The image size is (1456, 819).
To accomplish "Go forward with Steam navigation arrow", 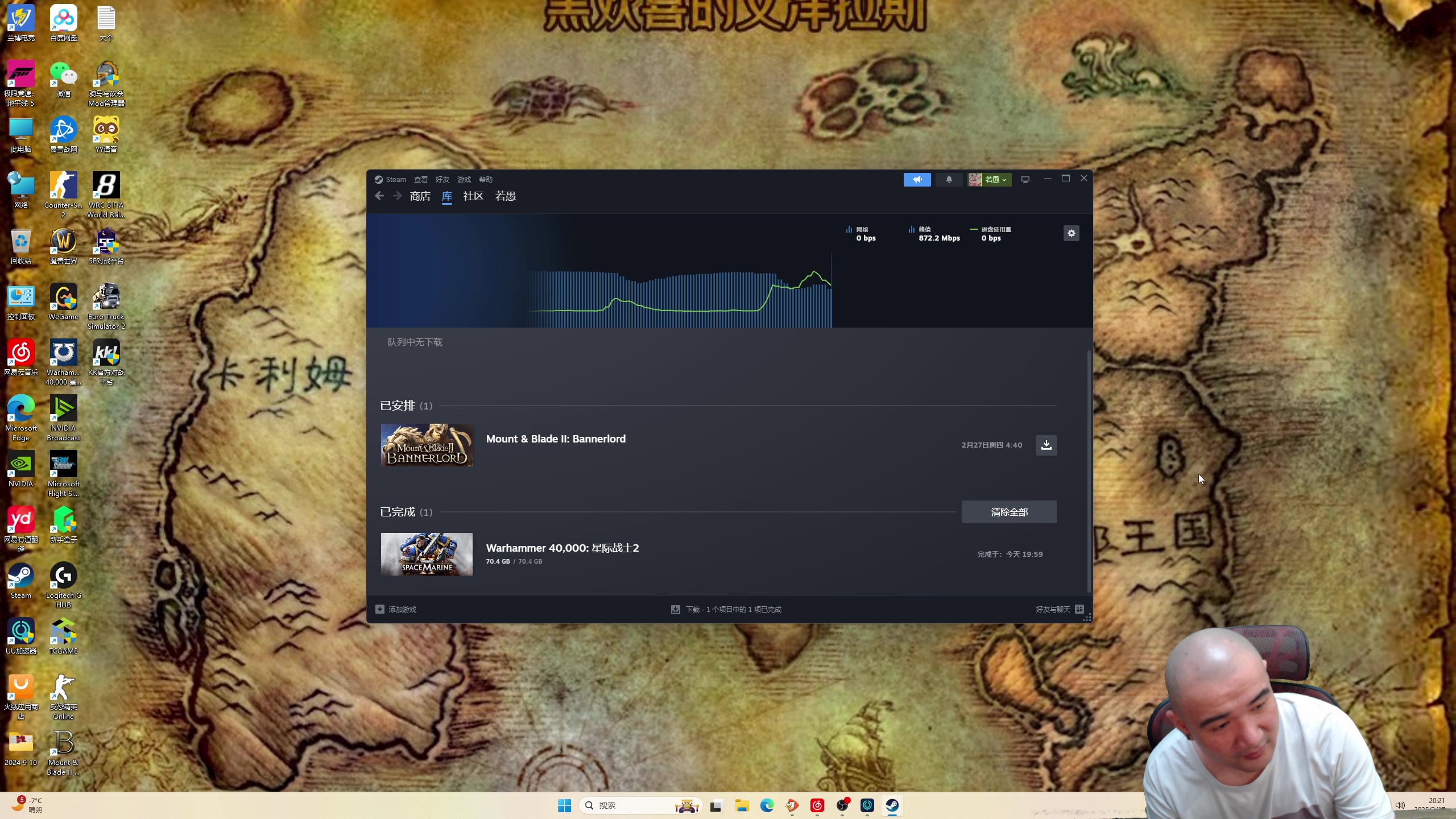I will point(397,196).
